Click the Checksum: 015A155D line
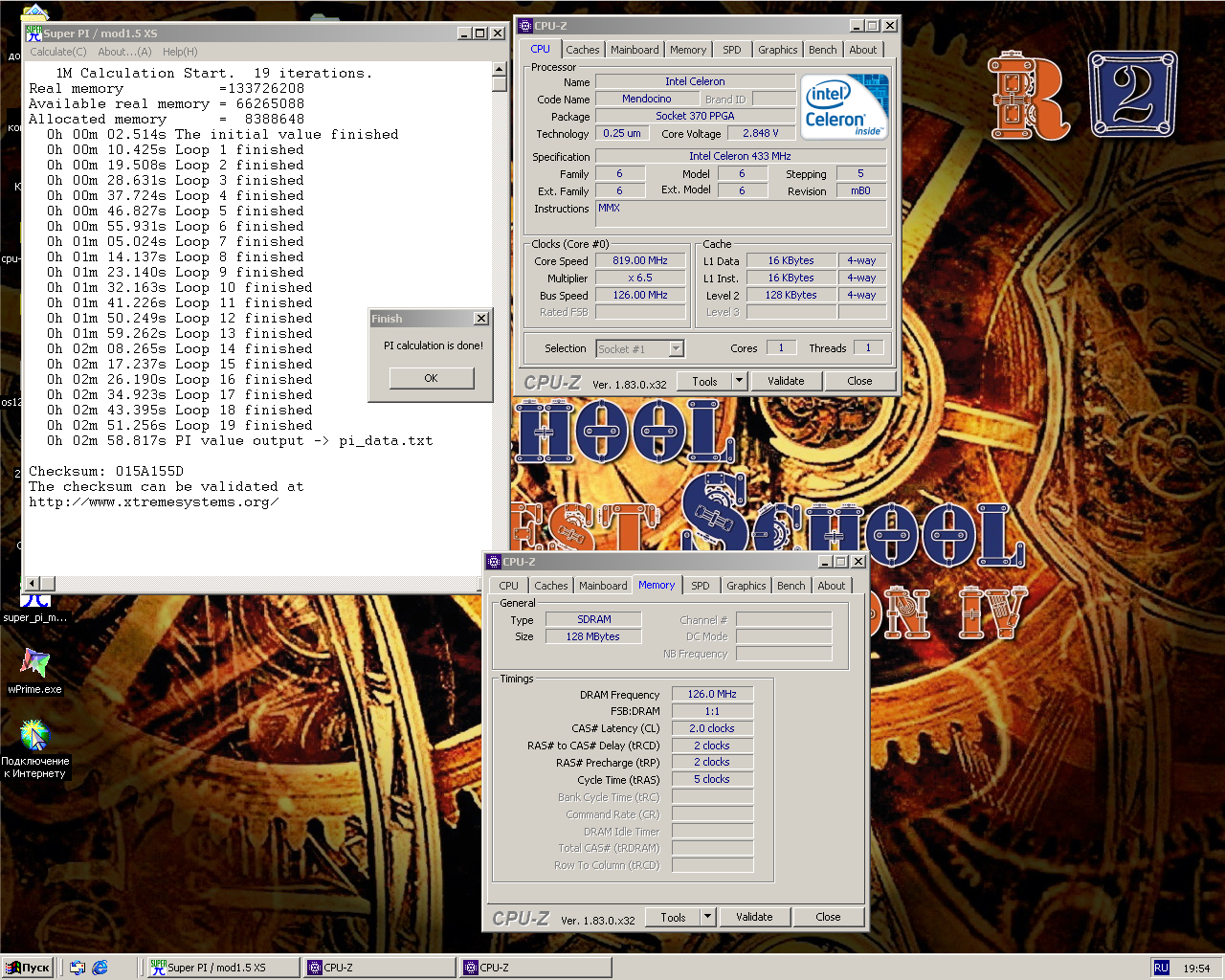 tap(105, 471)
